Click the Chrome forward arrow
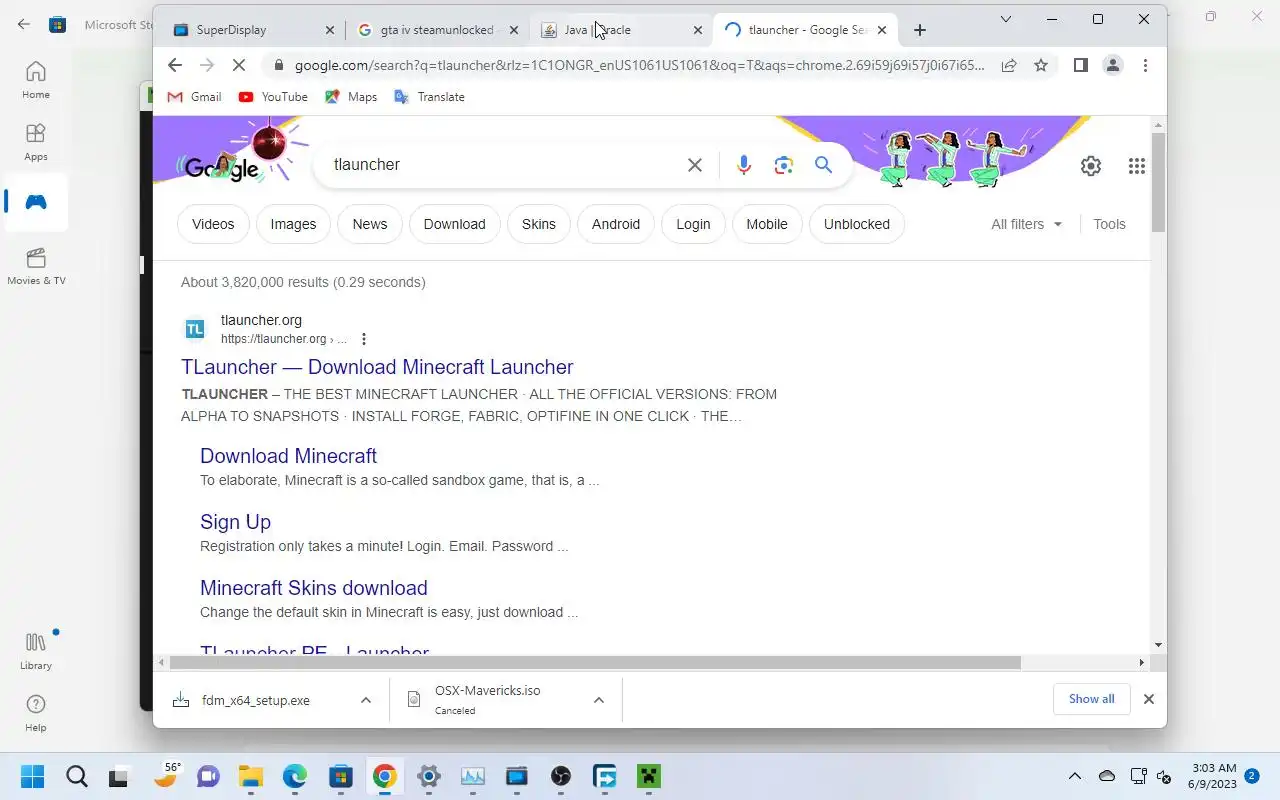 207,65
